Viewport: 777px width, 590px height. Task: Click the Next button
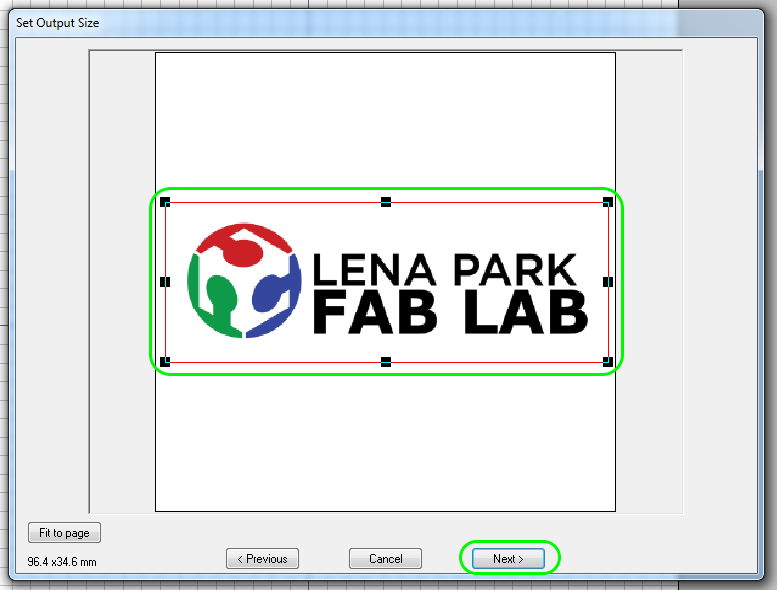(508, 558)
